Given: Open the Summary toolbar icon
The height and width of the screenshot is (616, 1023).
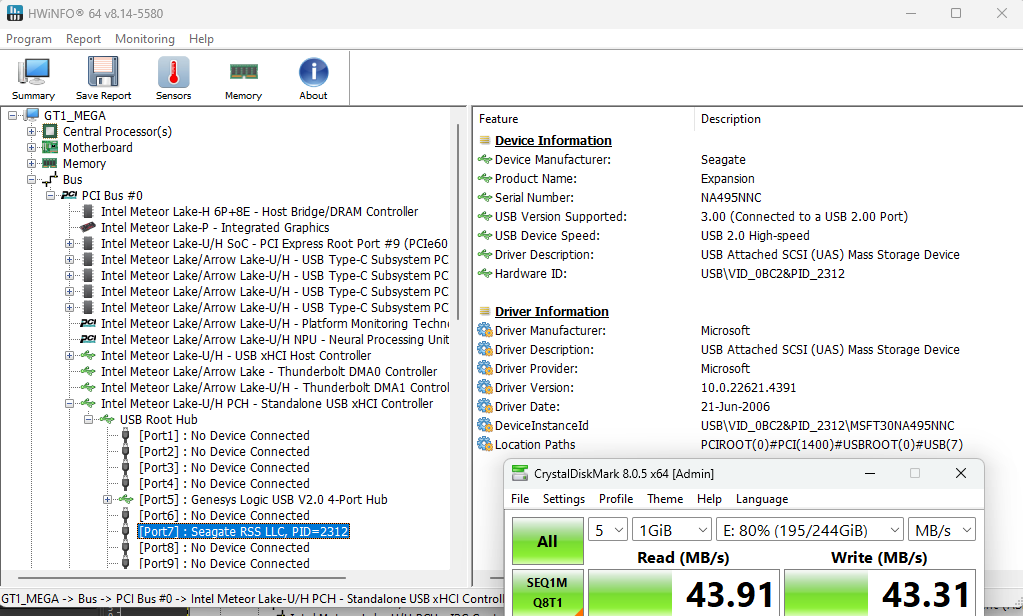Looking at the screenshot, I should tap(33, 78).
